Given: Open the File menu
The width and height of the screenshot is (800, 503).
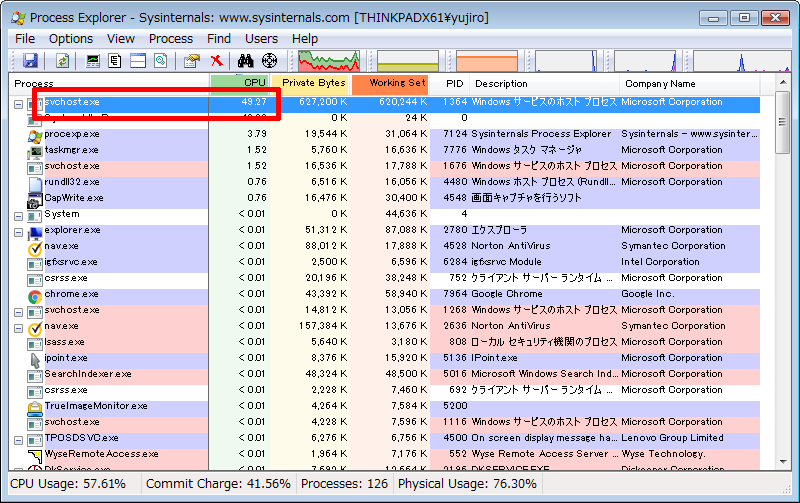Looking at the screenshot, I should pyautogui.click(x=24, y=39).
